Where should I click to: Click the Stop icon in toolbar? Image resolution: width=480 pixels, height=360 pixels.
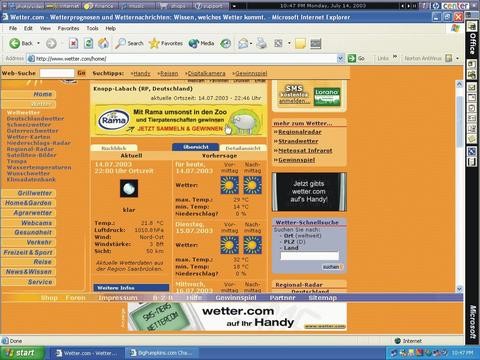73,43
